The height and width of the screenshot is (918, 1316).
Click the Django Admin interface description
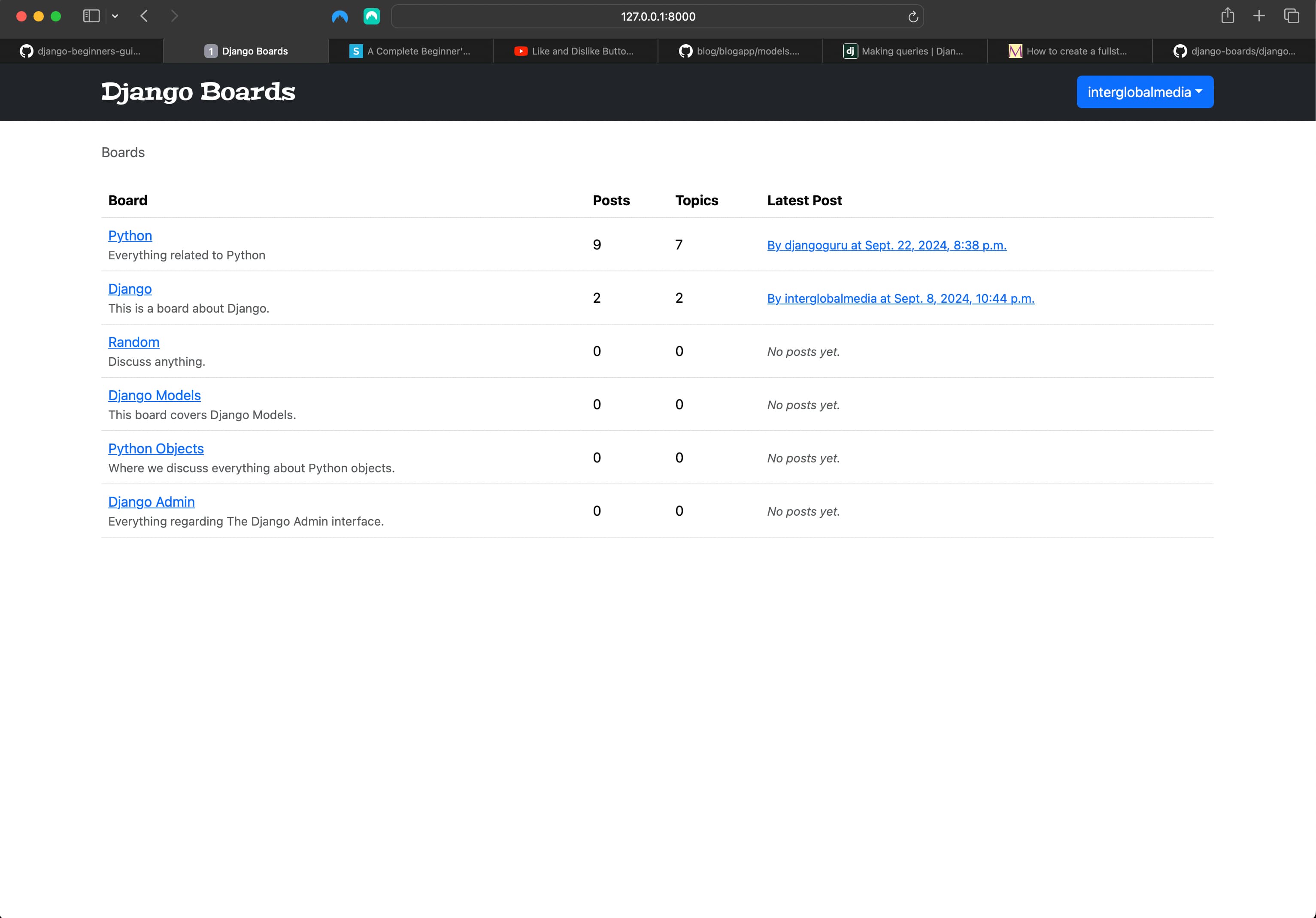click(x=246, y=522)
